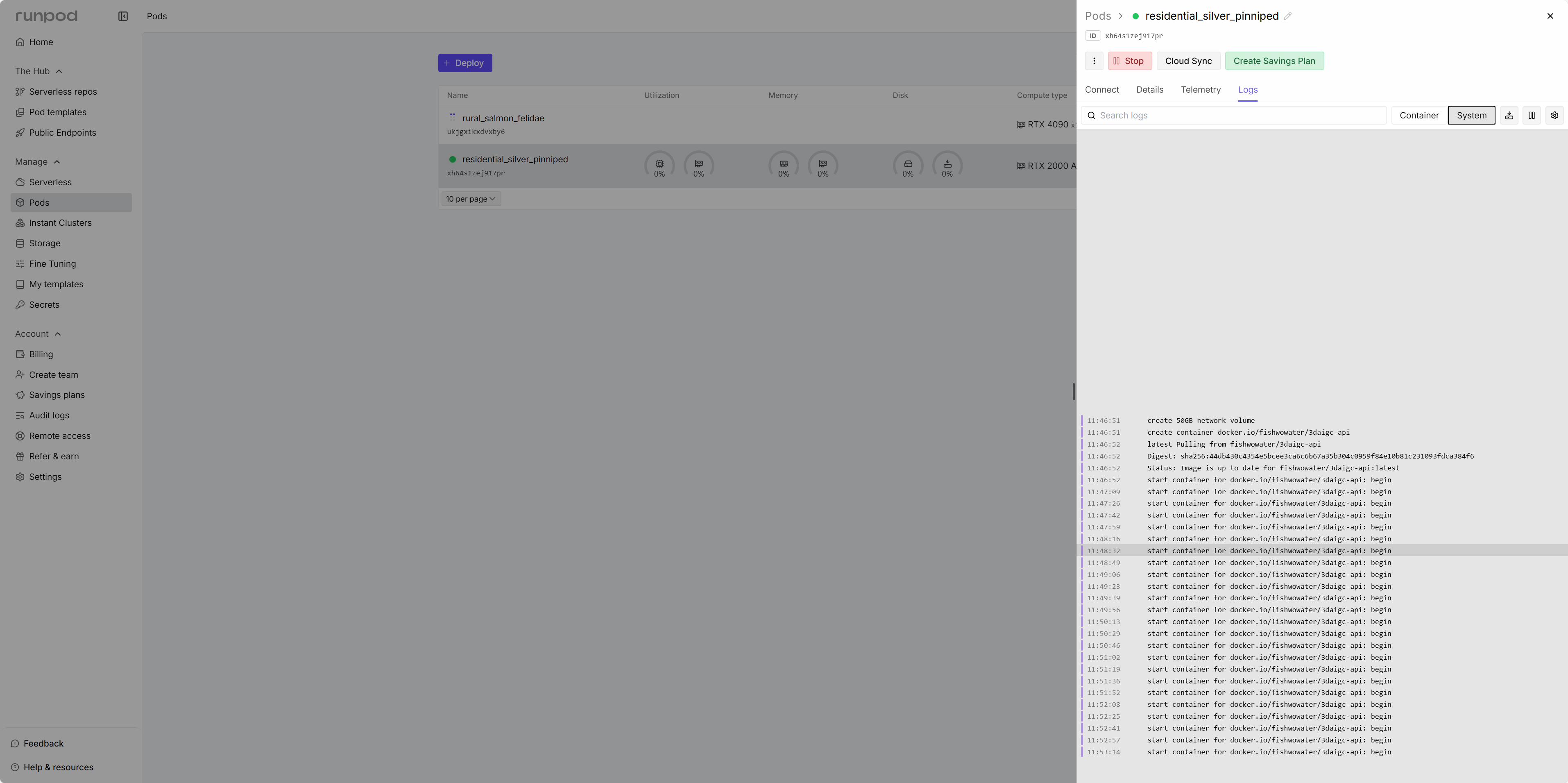Open the three-dot pod actions menu

point(1094,61)
